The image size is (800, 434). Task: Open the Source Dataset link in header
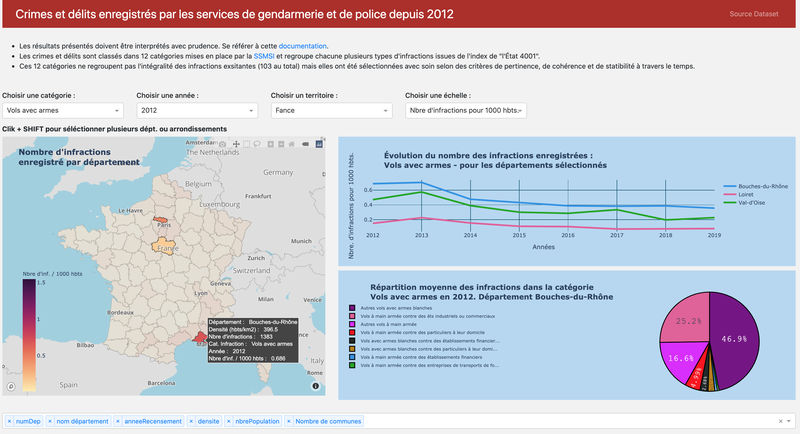[754, 14]
